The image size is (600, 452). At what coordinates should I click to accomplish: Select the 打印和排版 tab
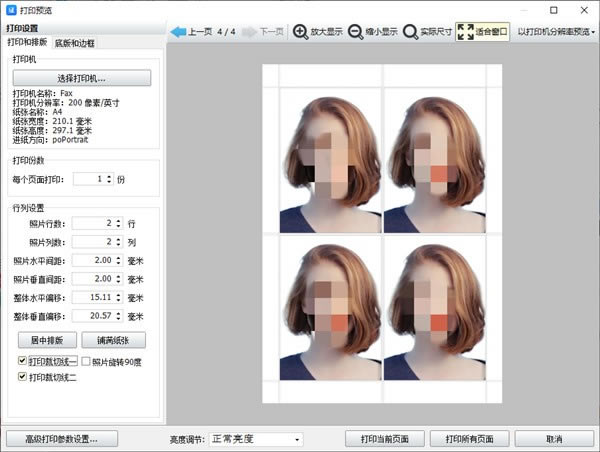click(28, 42)
